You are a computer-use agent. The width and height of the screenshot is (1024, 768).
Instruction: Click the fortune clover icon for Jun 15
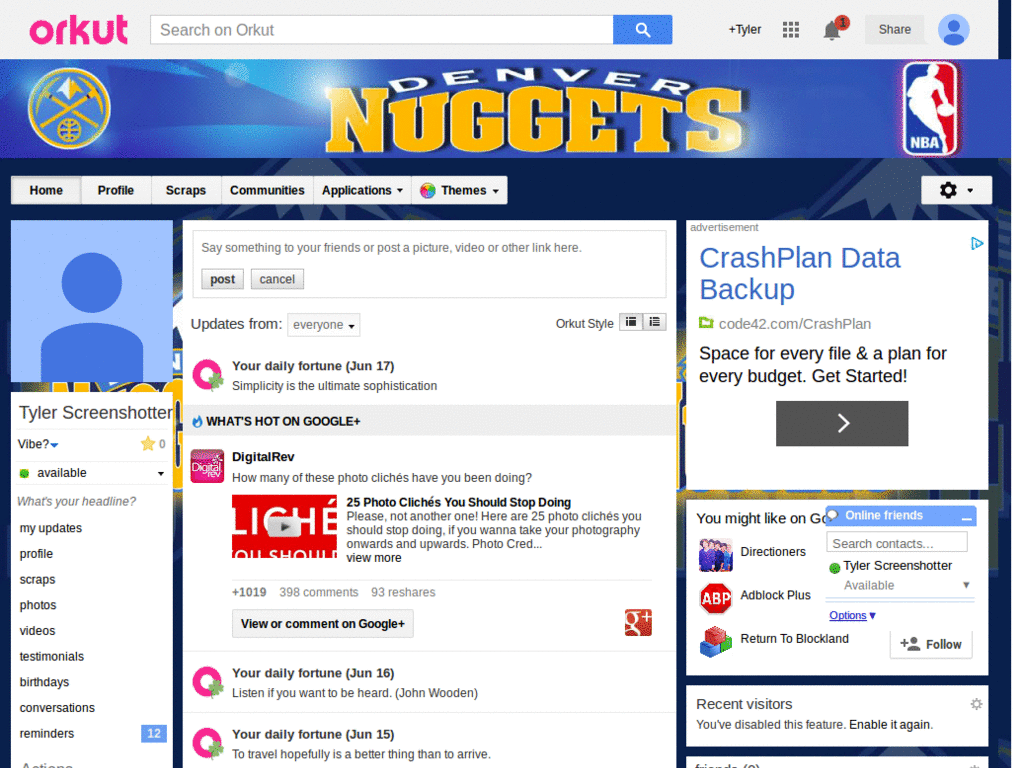coord(208,743)
